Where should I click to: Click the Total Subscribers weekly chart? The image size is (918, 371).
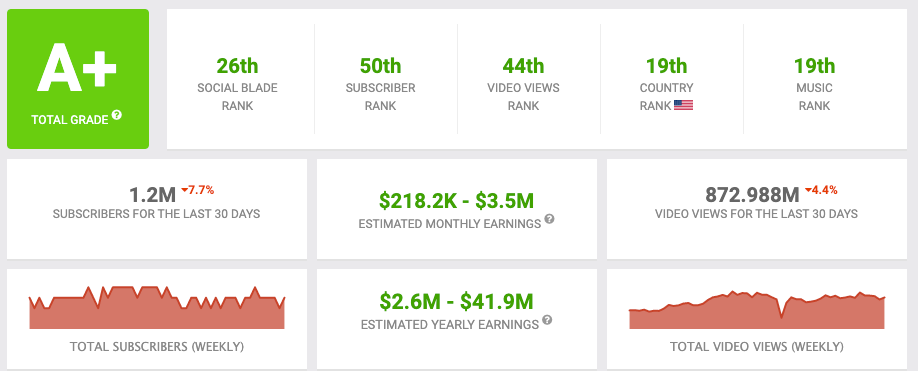157,308
